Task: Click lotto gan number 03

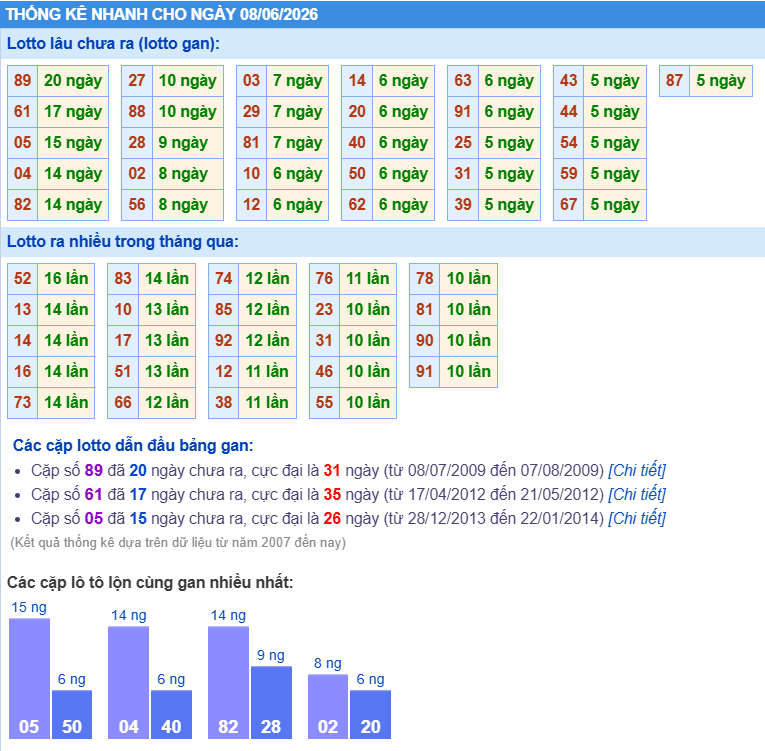Action: pos(251,81)
